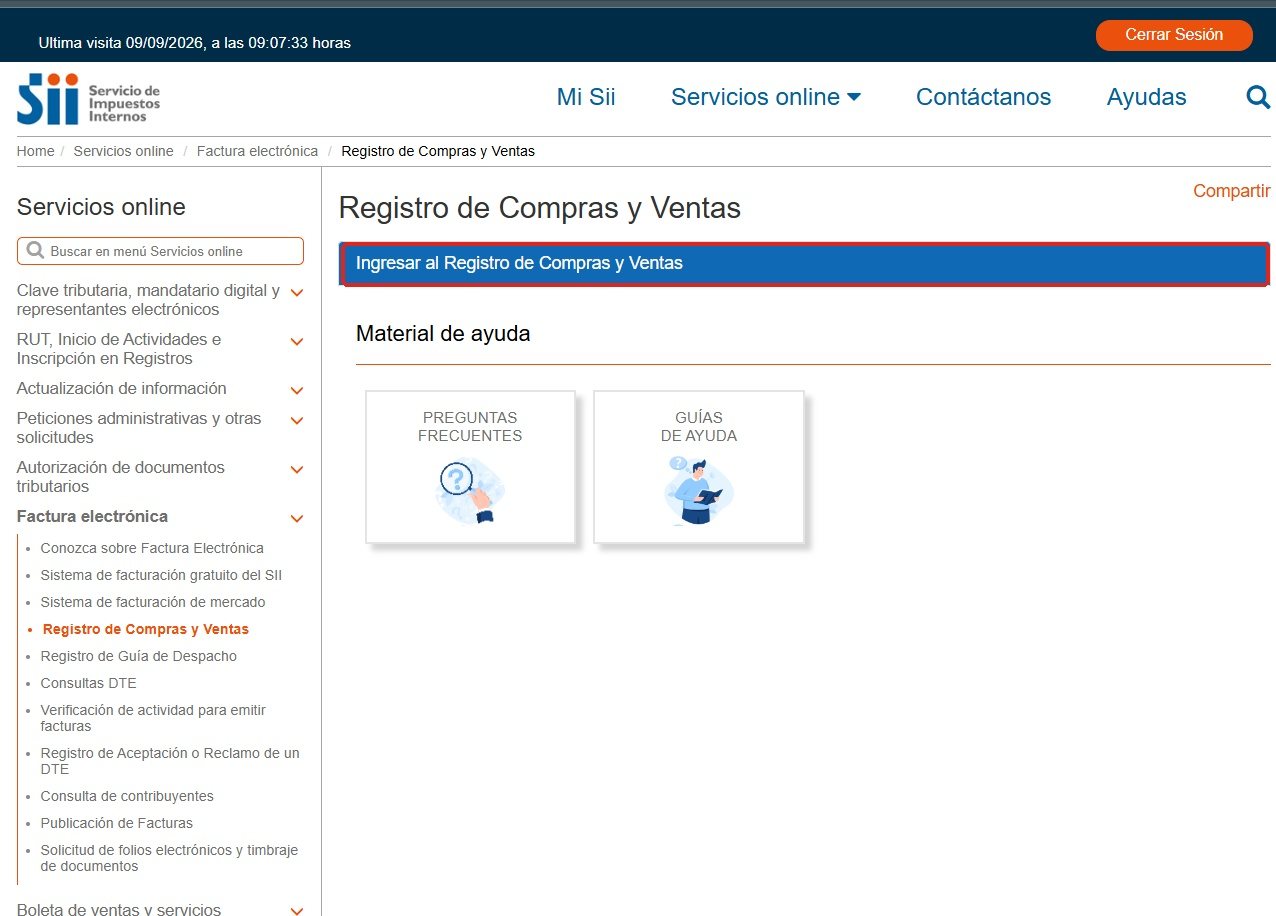
Task: Open Solicitud de folios electrónicos y timbraje
Action: [169, 858]
